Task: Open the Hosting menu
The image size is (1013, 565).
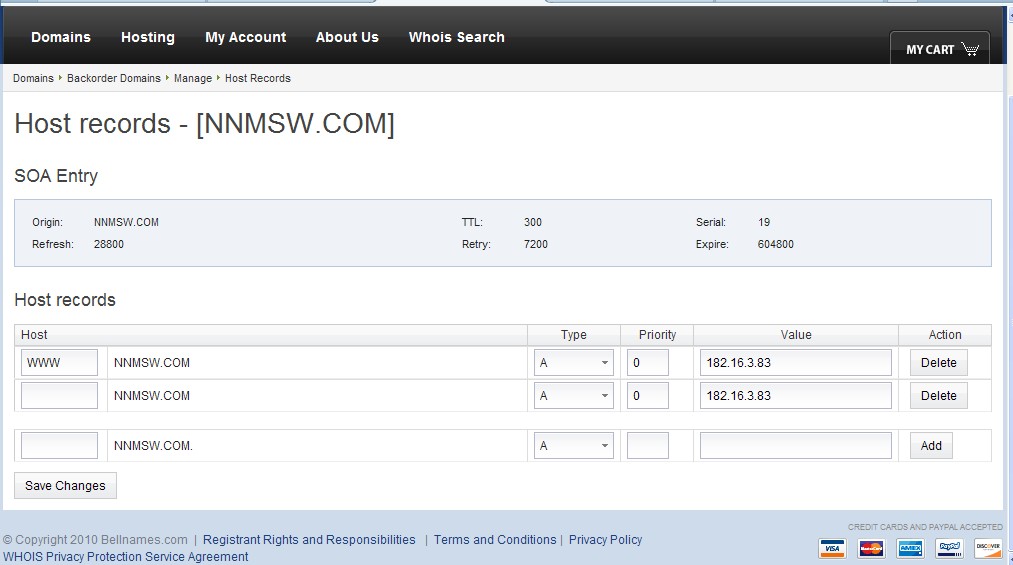Action: coord(148,37)
